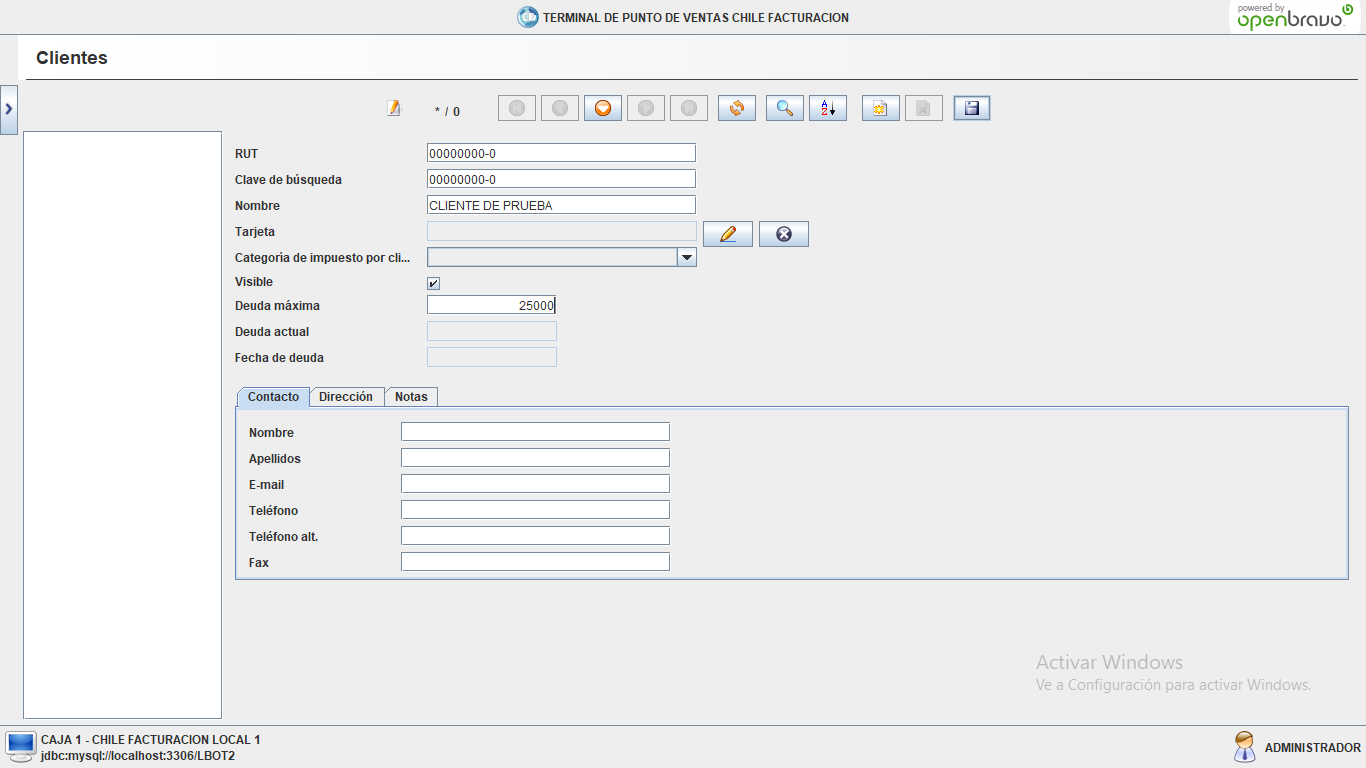Go to the previous record

point(560,108)
